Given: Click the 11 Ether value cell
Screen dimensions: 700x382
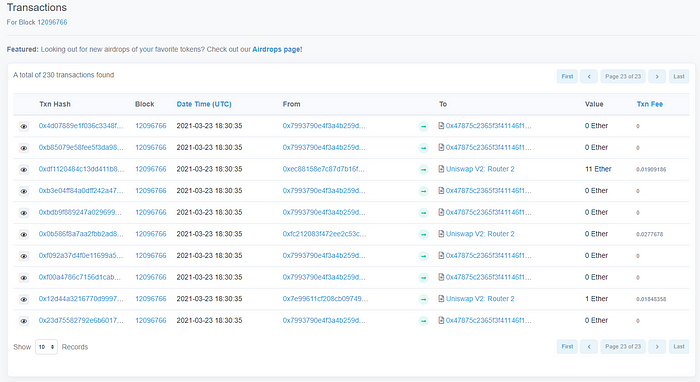Looking at the screenshot, I should coord(598,169).
